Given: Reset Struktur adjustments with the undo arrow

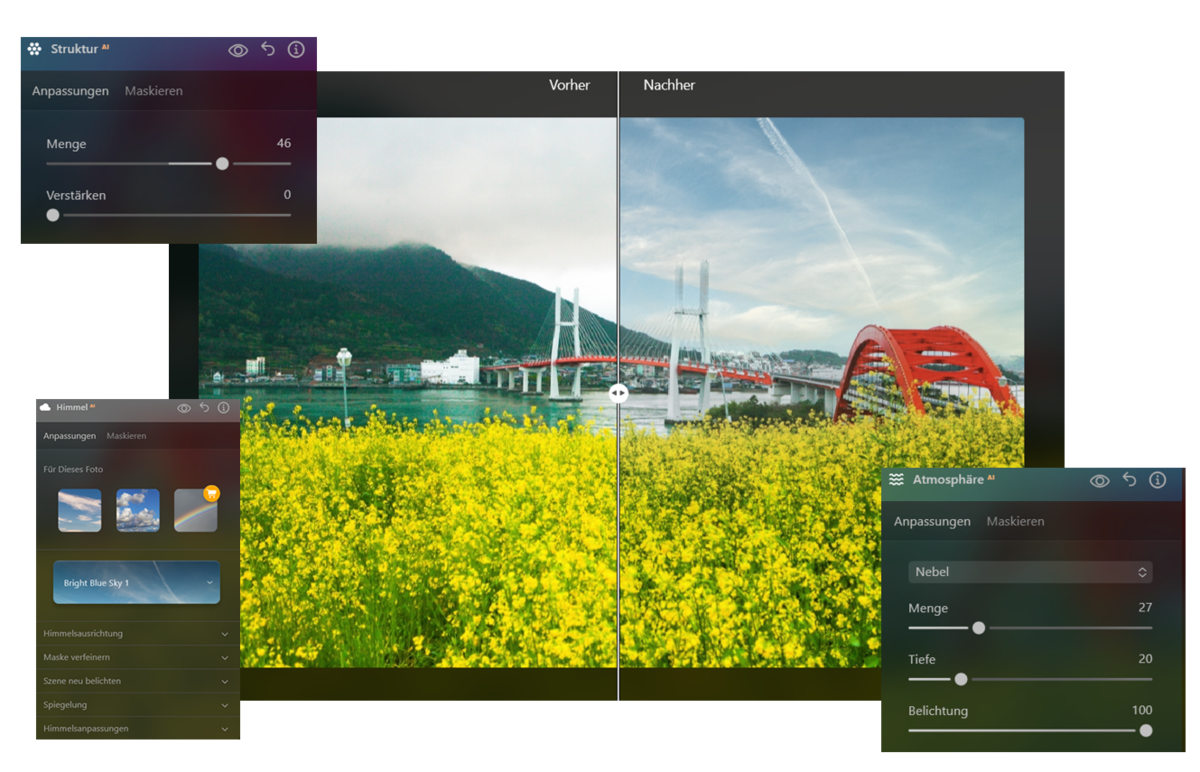Looking at the screenshot, I should [268, 48].
